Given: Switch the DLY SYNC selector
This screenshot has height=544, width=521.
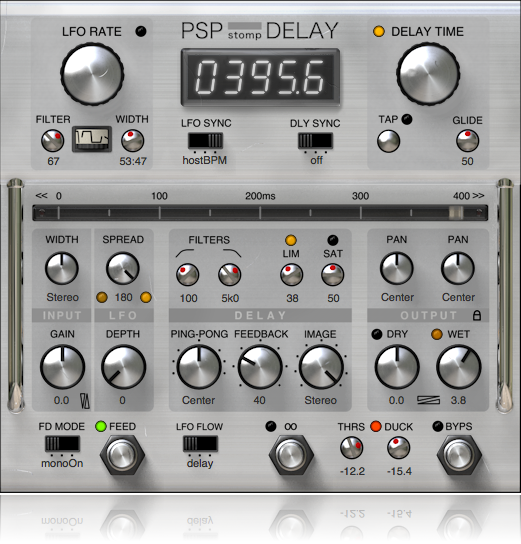Looking at the screenshot, I should click(315, 141).
